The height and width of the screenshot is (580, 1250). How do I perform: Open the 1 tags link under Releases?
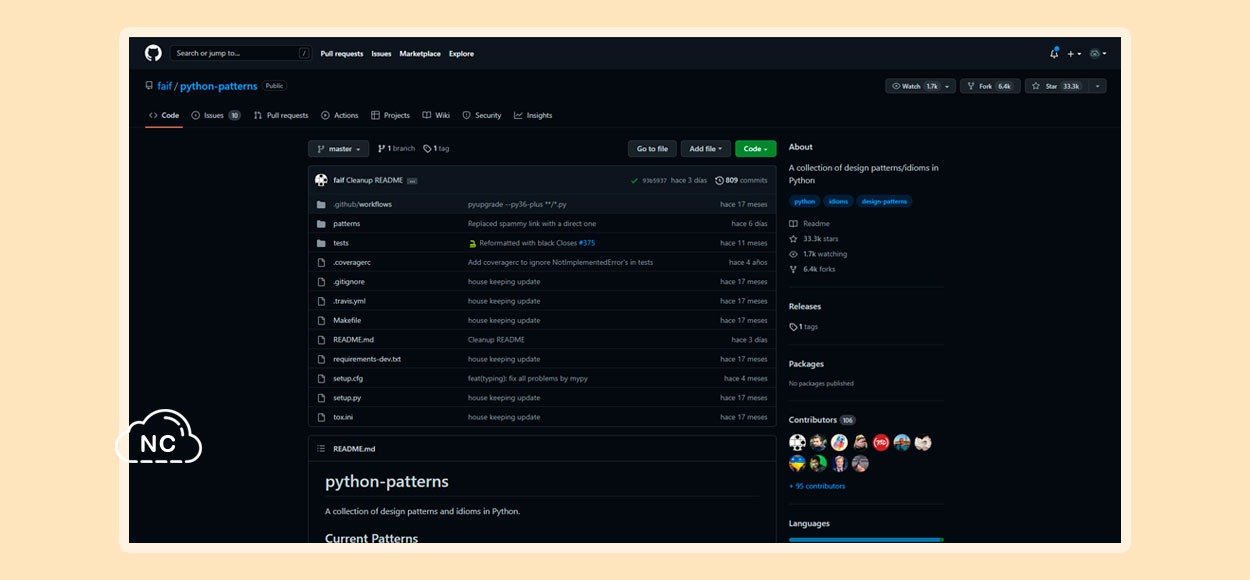click(803, 327)
